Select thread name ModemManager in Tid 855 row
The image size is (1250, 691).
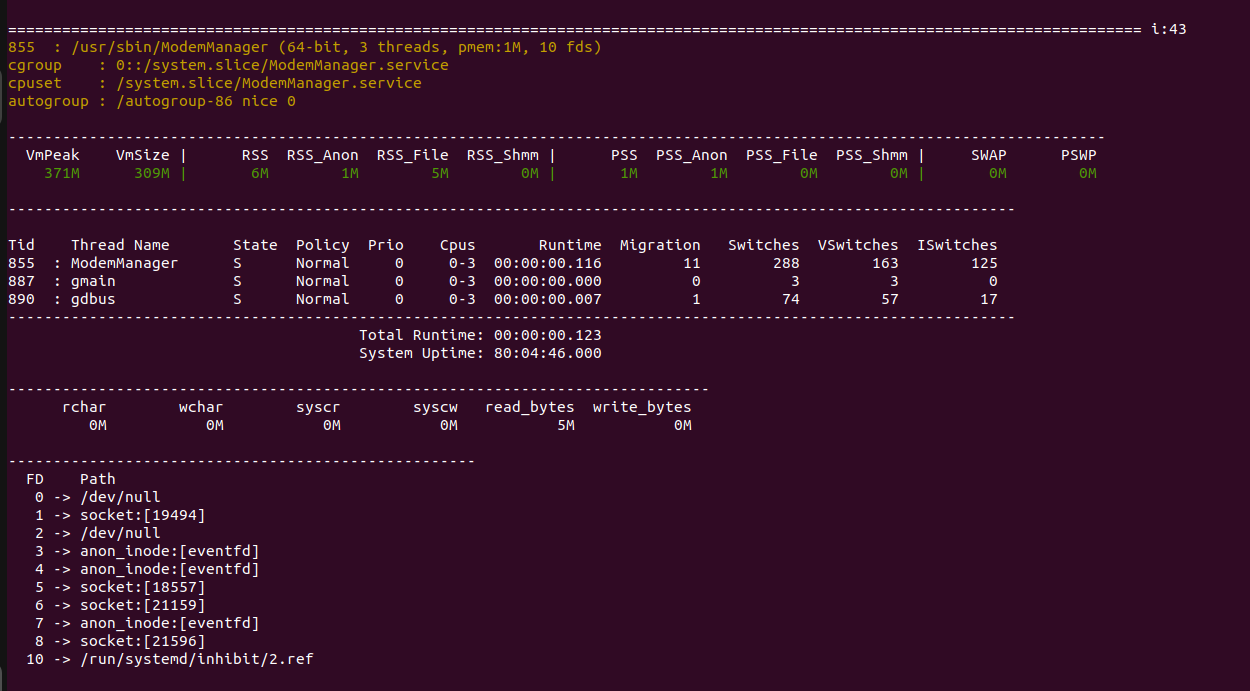[124, 263]
